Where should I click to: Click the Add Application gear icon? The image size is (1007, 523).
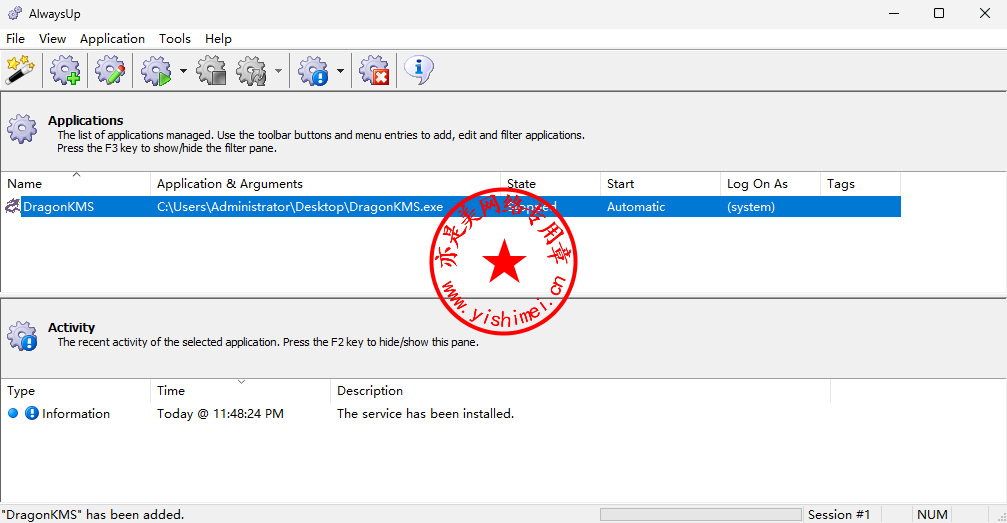(66, 71)
